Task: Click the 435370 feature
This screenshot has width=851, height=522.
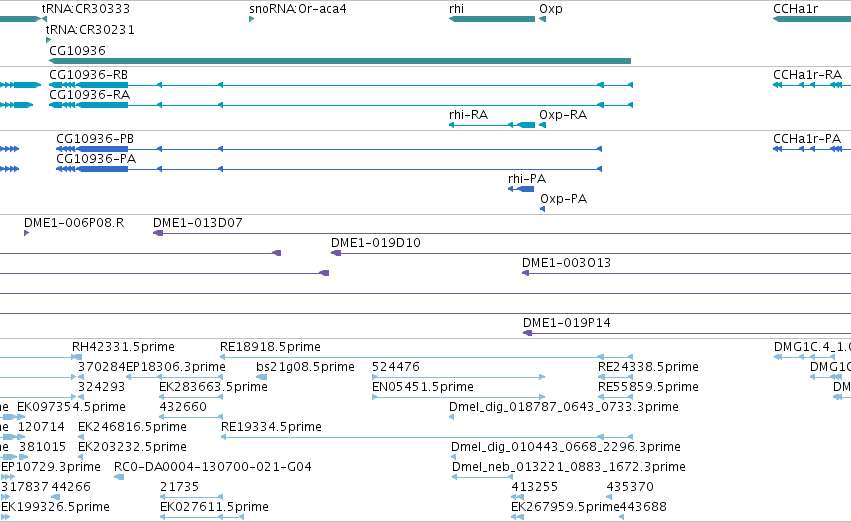Action: (x=609, y=497)
